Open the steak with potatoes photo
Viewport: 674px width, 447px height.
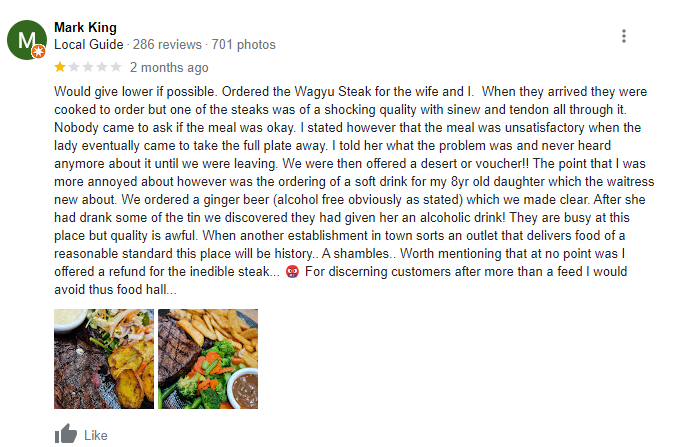[104, 359]
